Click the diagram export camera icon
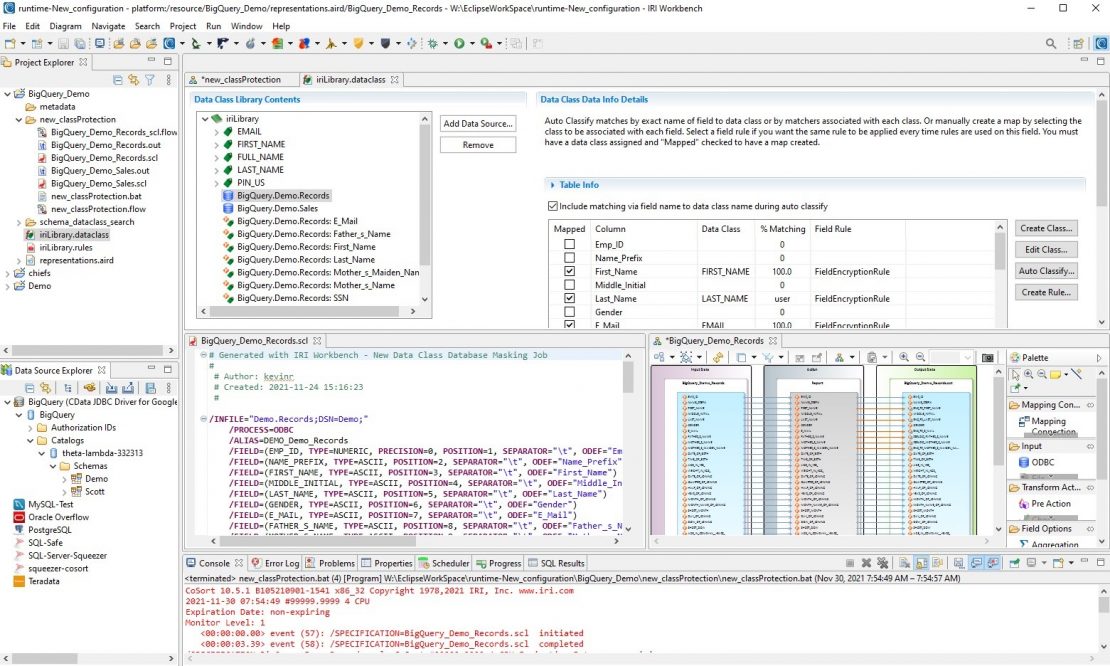This screenshot has height=666, width=1110. click(x=988, y=357)
